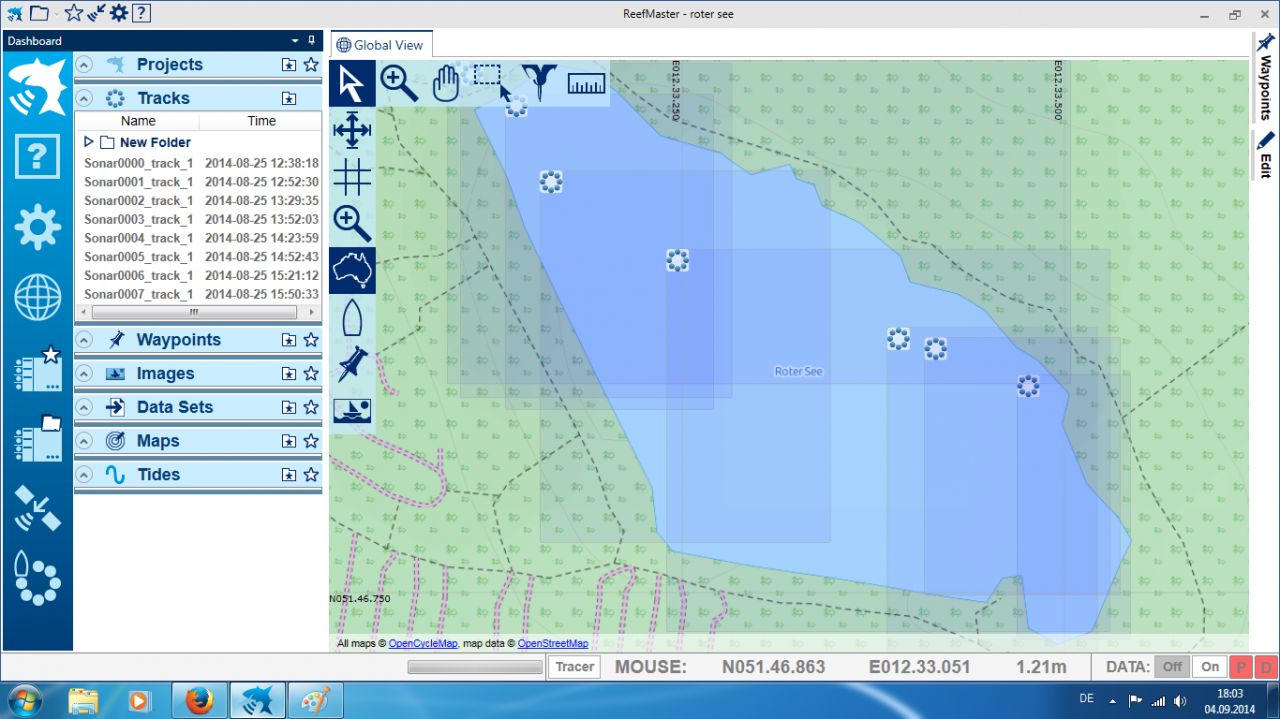Select the arrow pointer tool
Screen dimensions: 1280x719
click(352, 83)
